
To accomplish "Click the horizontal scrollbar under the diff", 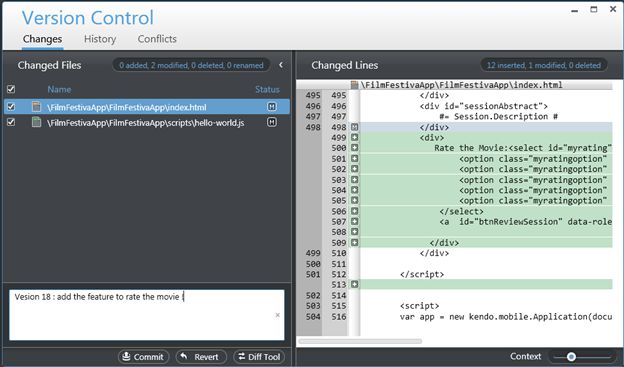I will click(360, 341).
